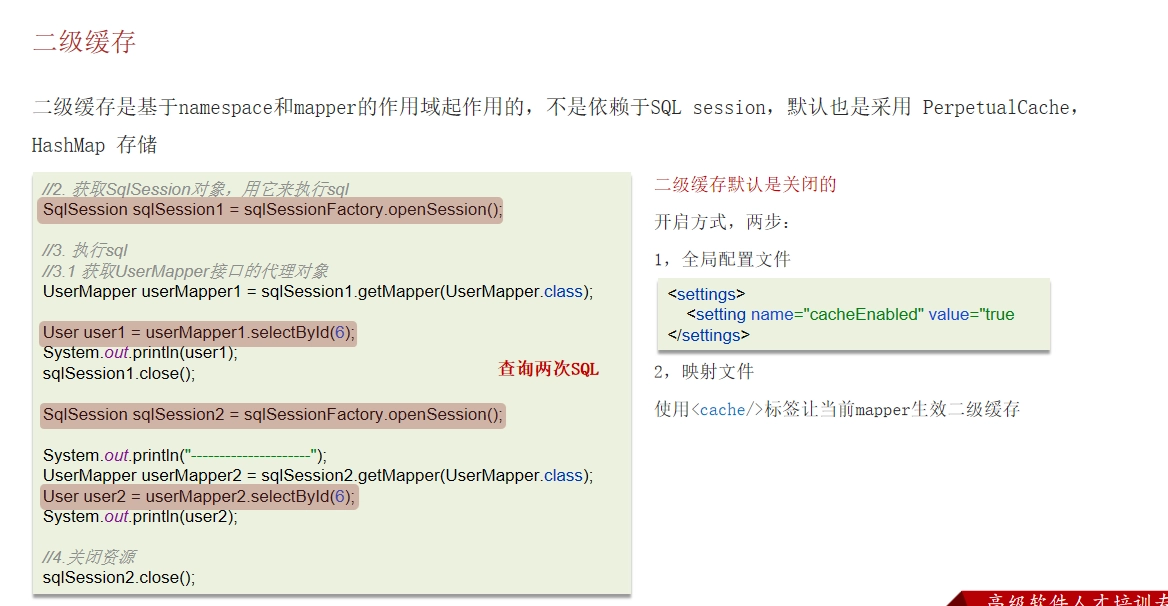This screenshot has width=1168, height=606.
Task: Click the 1，全局配置文件 step label
Action: tap(722, 259)
